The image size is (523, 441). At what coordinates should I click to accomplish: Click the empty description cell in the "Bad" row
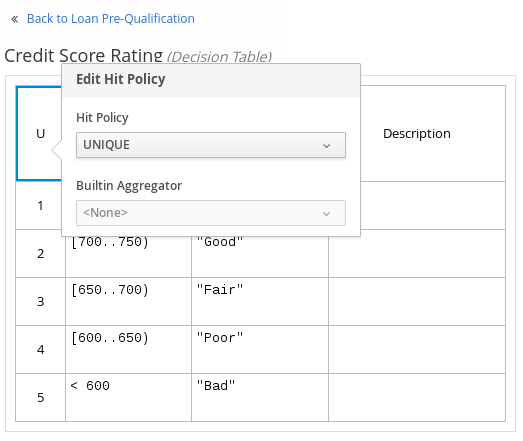(x=417, y=398)
